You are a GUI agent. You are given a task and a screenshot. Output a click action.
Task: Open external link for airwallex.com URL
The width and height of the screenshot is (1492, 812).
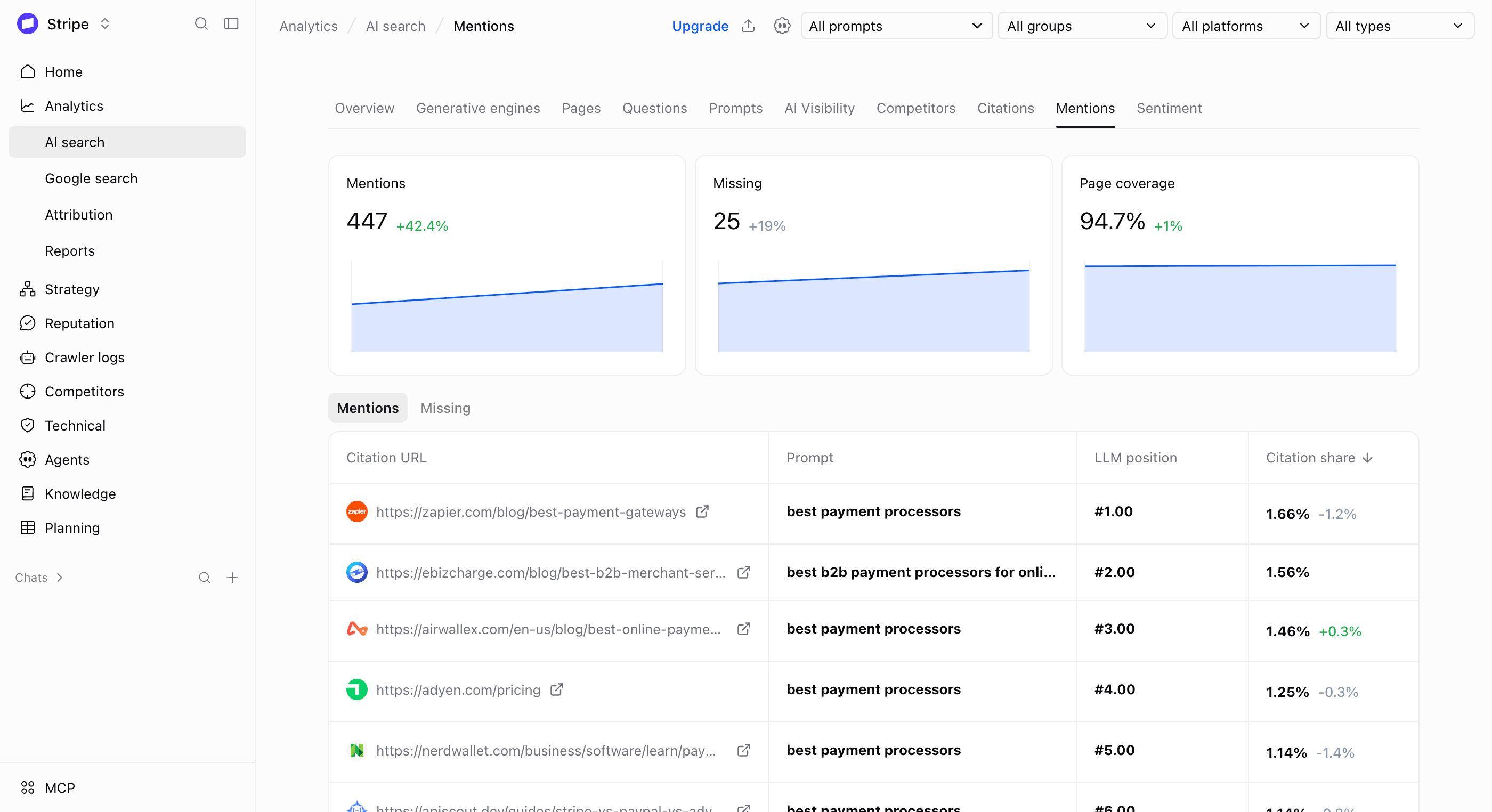pos(744,628)
